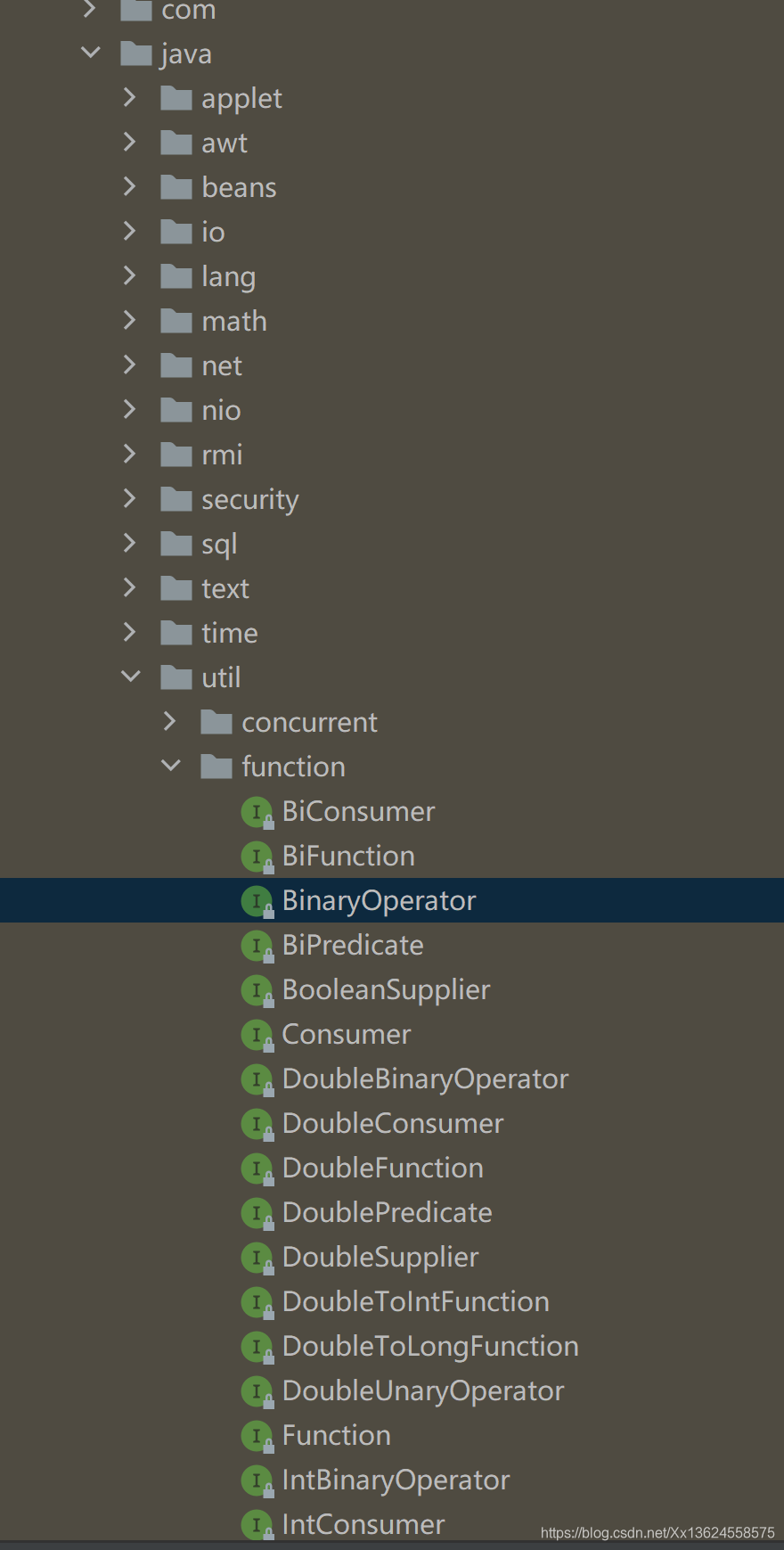Click the IntConsumer interface icon

257,1524
